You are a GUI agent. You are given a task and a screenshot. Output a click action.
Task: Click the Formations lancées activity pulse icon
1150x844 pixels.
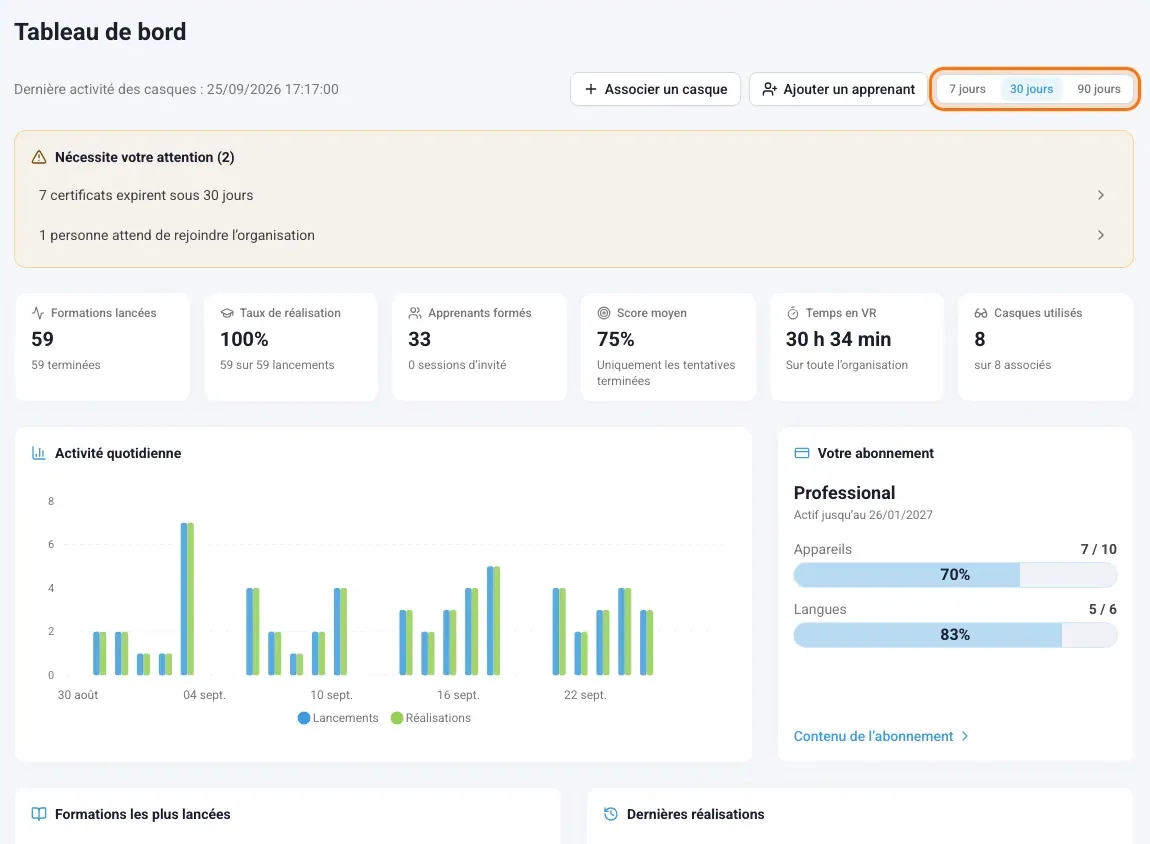point(38,313)
